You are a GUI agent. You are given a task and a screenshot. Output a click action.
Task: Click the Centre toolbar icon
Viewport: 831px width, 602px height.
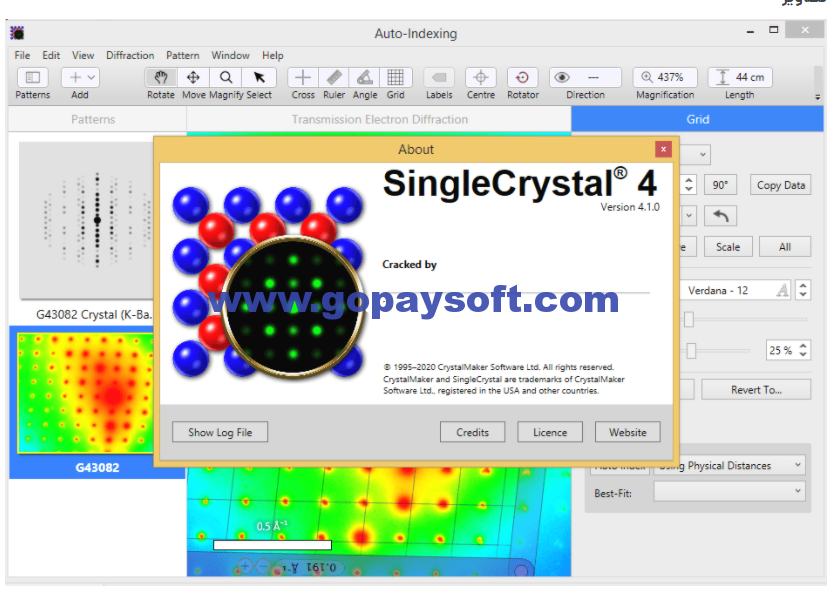coord(481,77)
